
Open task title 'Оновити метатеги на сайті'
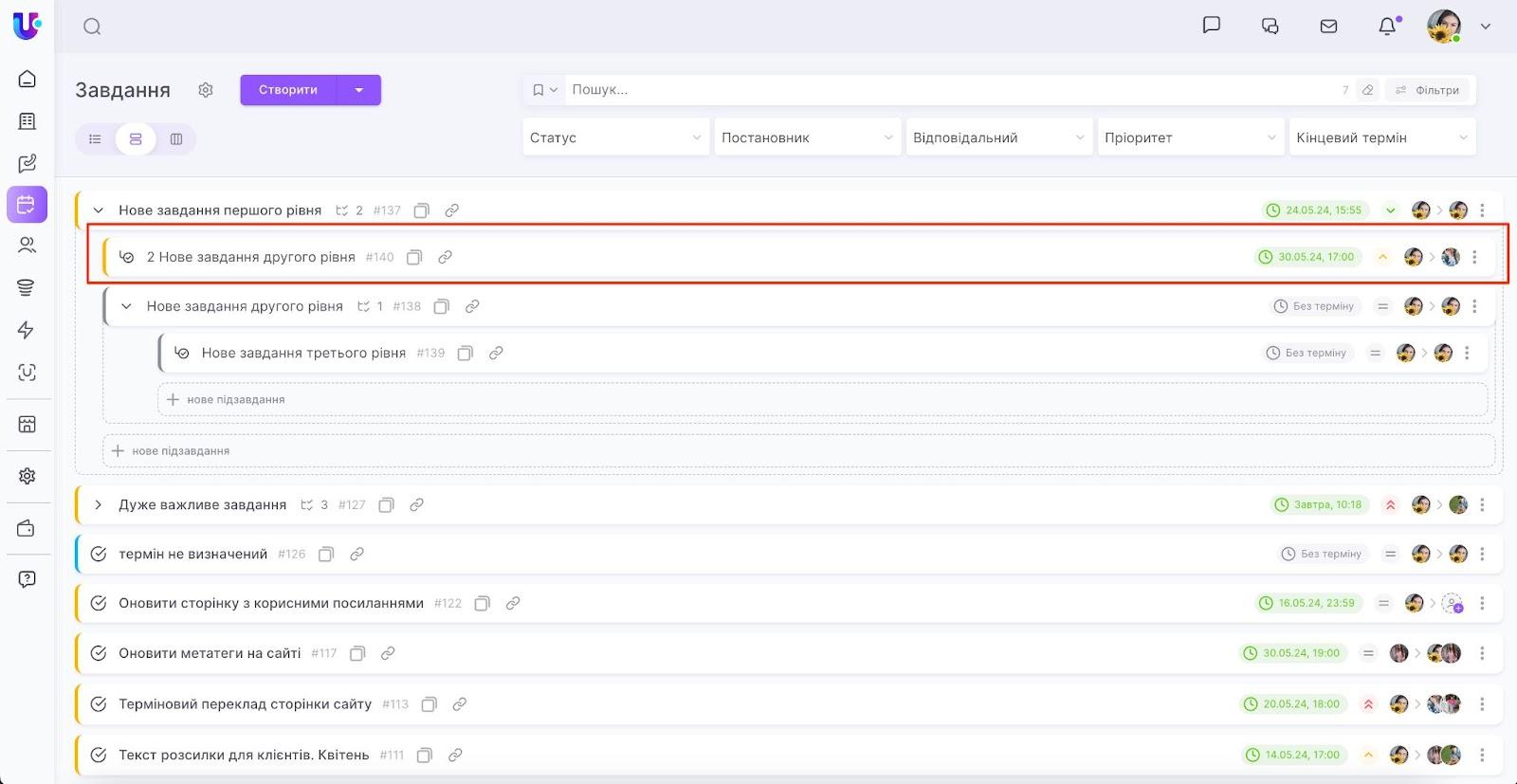click(210, 653)
